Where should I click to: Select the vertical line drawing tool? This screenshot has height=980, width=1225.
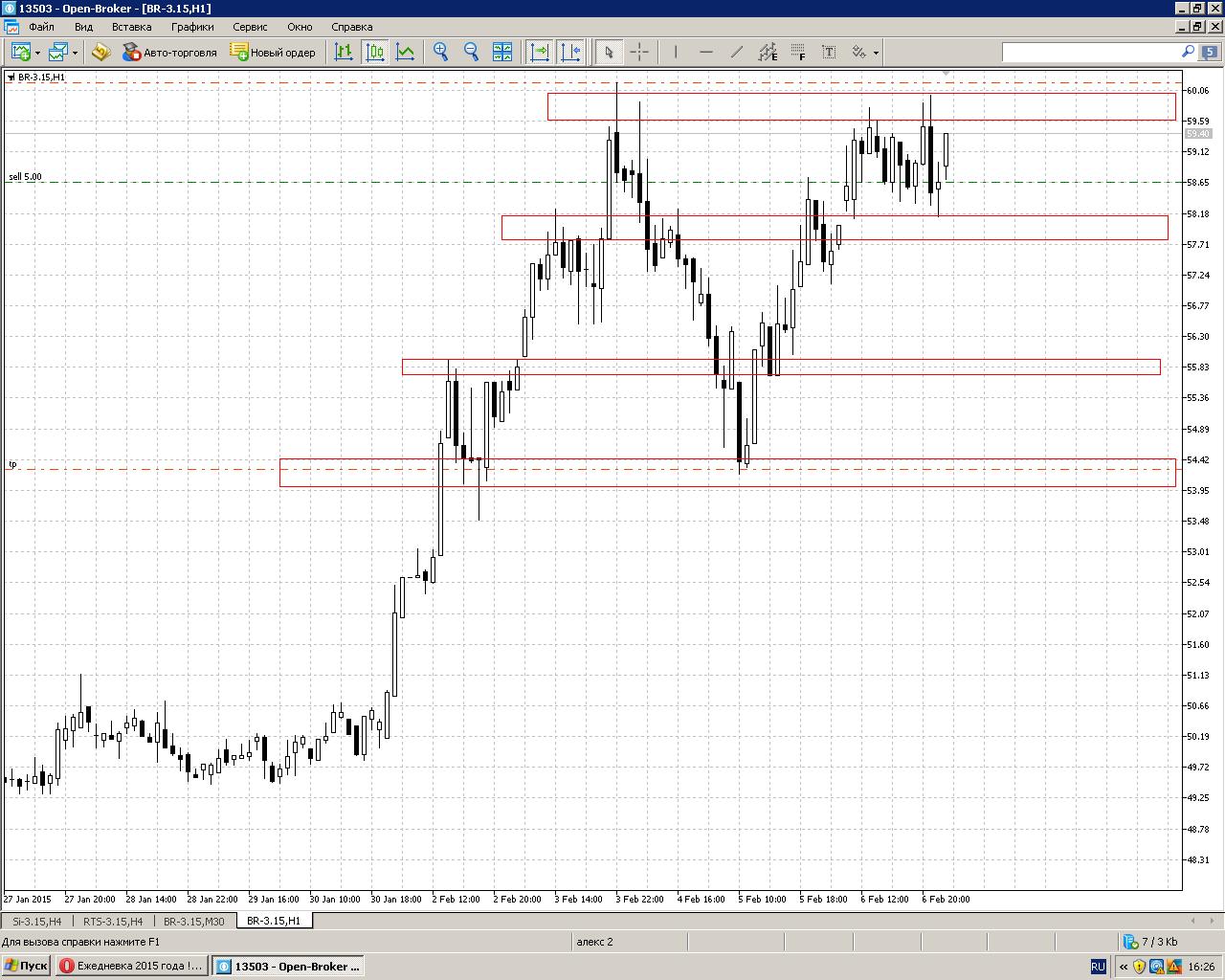(x=676, y=53)
